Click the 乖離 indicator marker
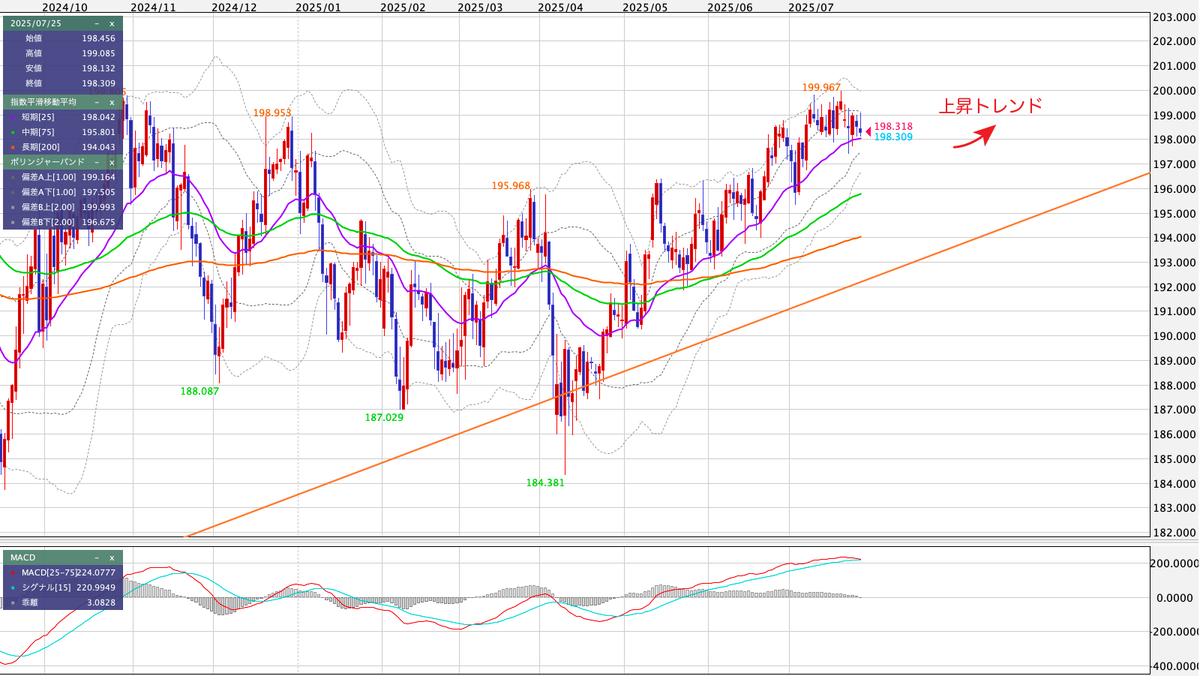This screenshot has height=676, width=1200. click(x=13, y=603)
